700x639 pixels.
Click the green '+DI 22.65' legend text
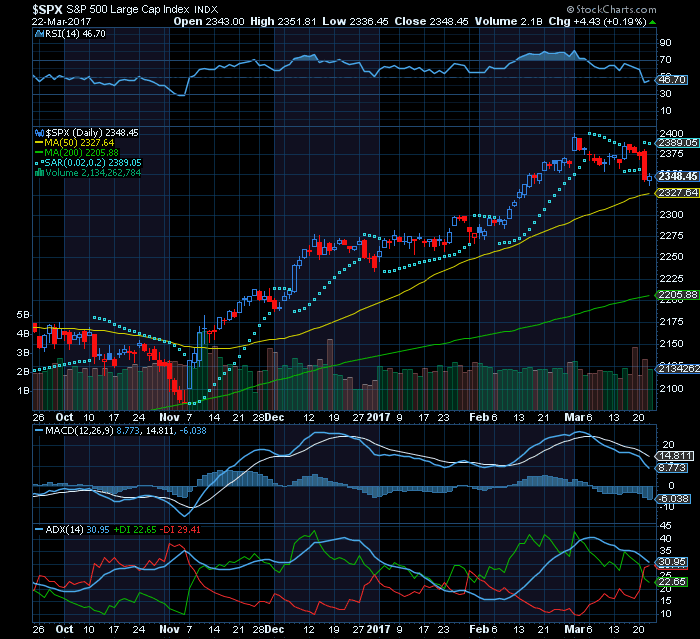click(135, 530)
